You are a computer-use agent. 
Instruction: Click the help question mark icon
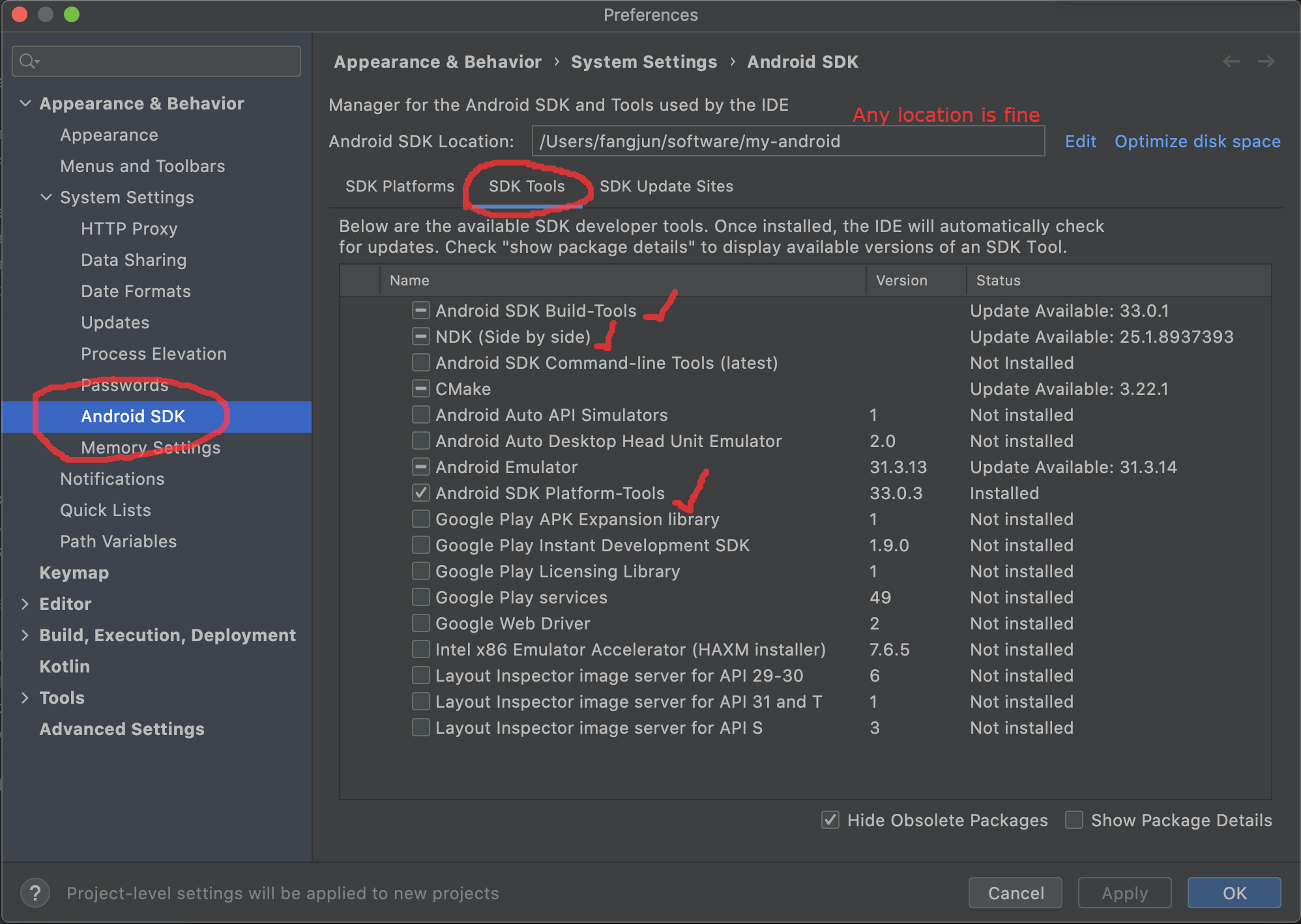[35, 893]
